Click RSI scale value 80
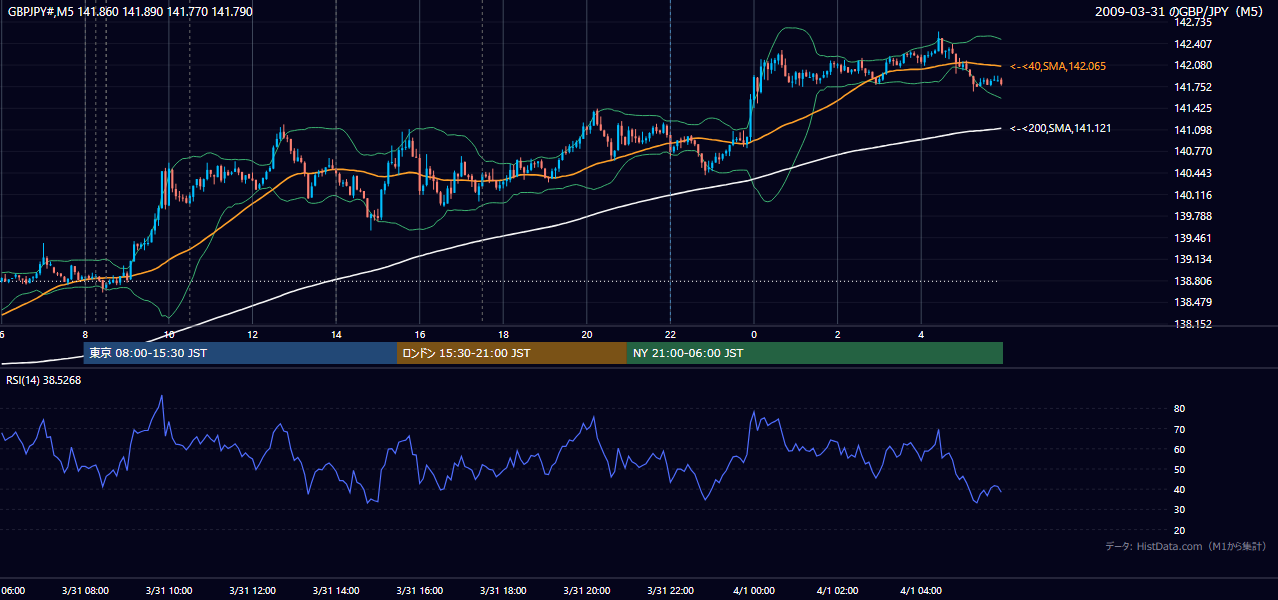Screen dimensions: 1278x600 click(x=1179, y=409)
